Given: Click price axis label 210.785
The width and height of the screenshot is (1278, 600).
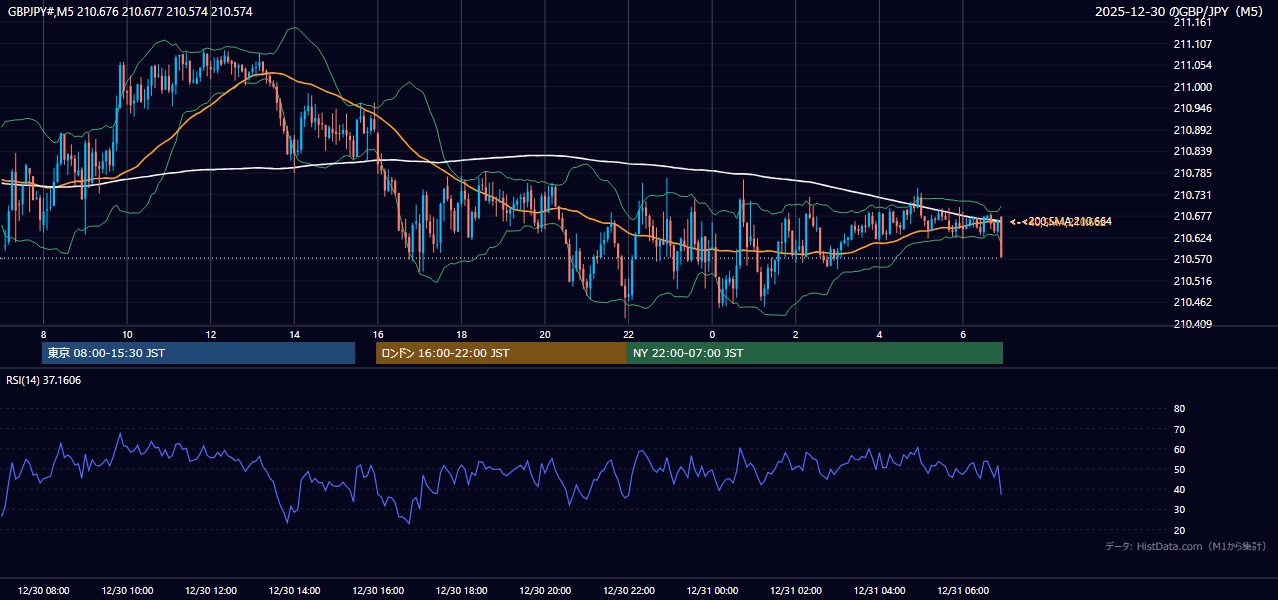Looking at the screenshot, I should click(x=1192, y=173).
